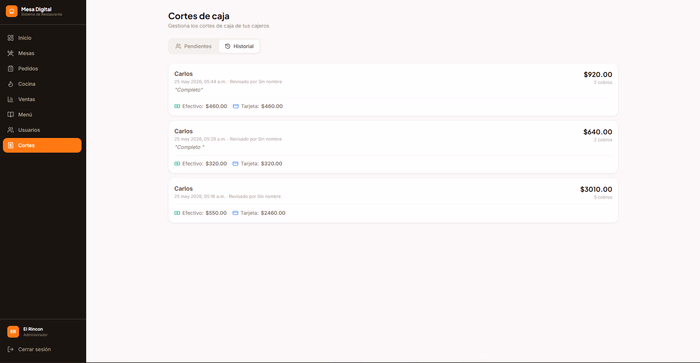Click the Cerrar sesión logout icon
The width and height of the screenshot is (700, 363).
(10, 349)
